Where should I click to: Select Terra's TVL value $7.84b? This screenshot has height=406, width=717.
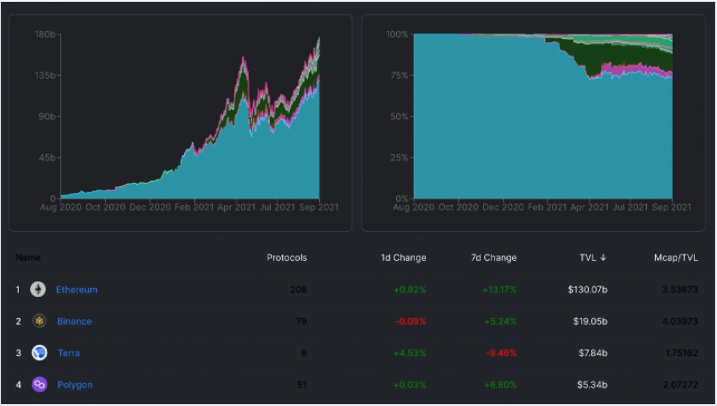pos(593,353)
